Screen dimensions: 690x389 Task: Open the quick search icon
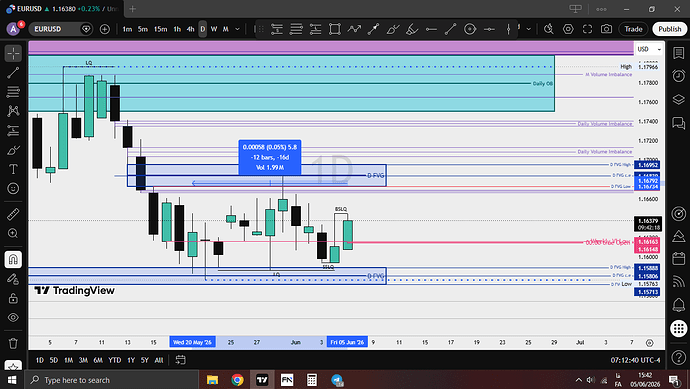(x=549, y=29)
